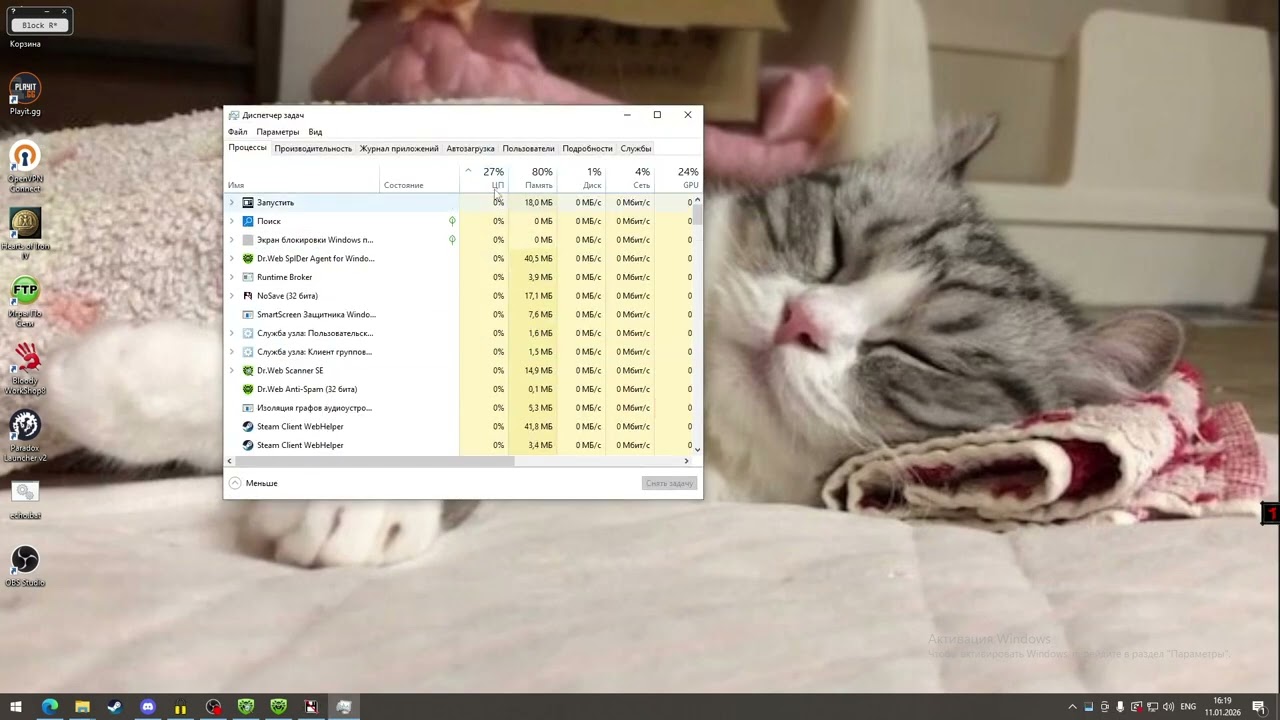The width and height of the screenshot is (1280, 720).
Task: Open the notification center icon
Action: 1259,707
